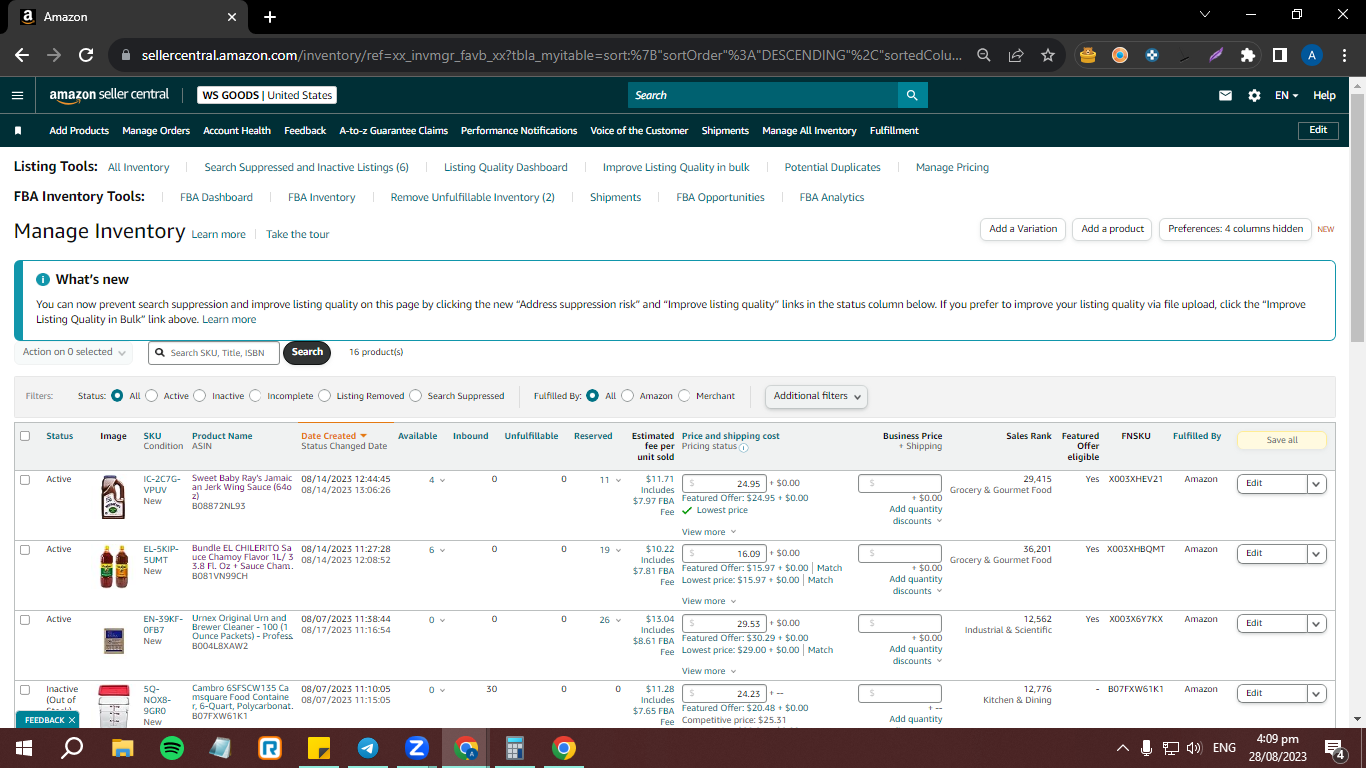This screenshot has height=768, width=1366.
Task: Bookmark this page with the star icon
Action: pos(1048,55)
